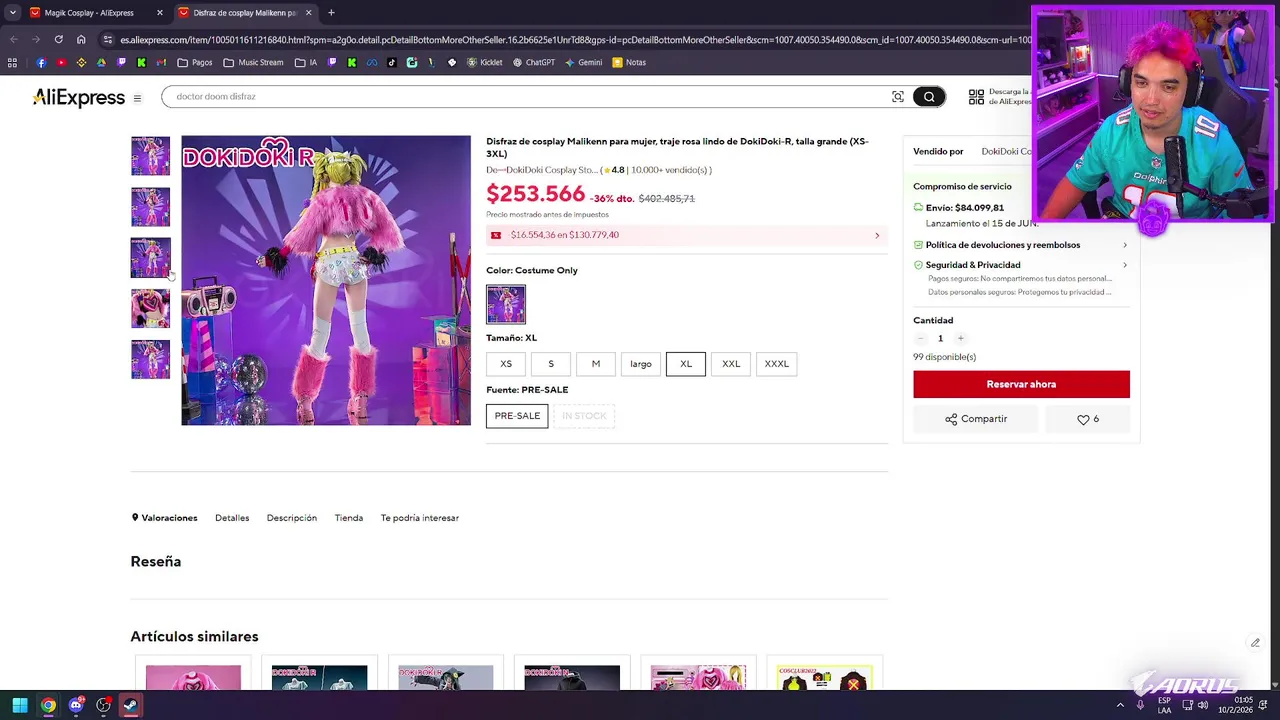Jump to Te podría interesar tab

tap(420, 518)
